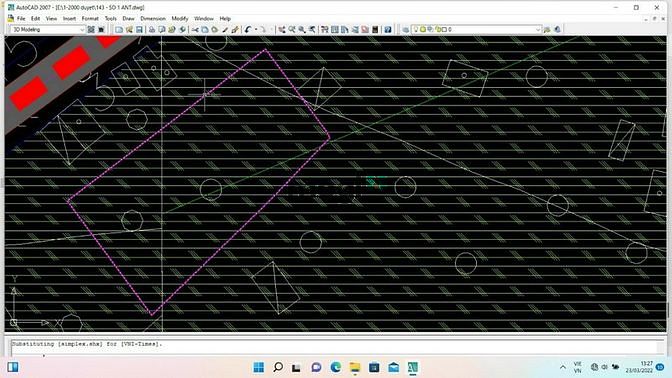
Task: Open the Modify menu
Action: coord(180,18)
